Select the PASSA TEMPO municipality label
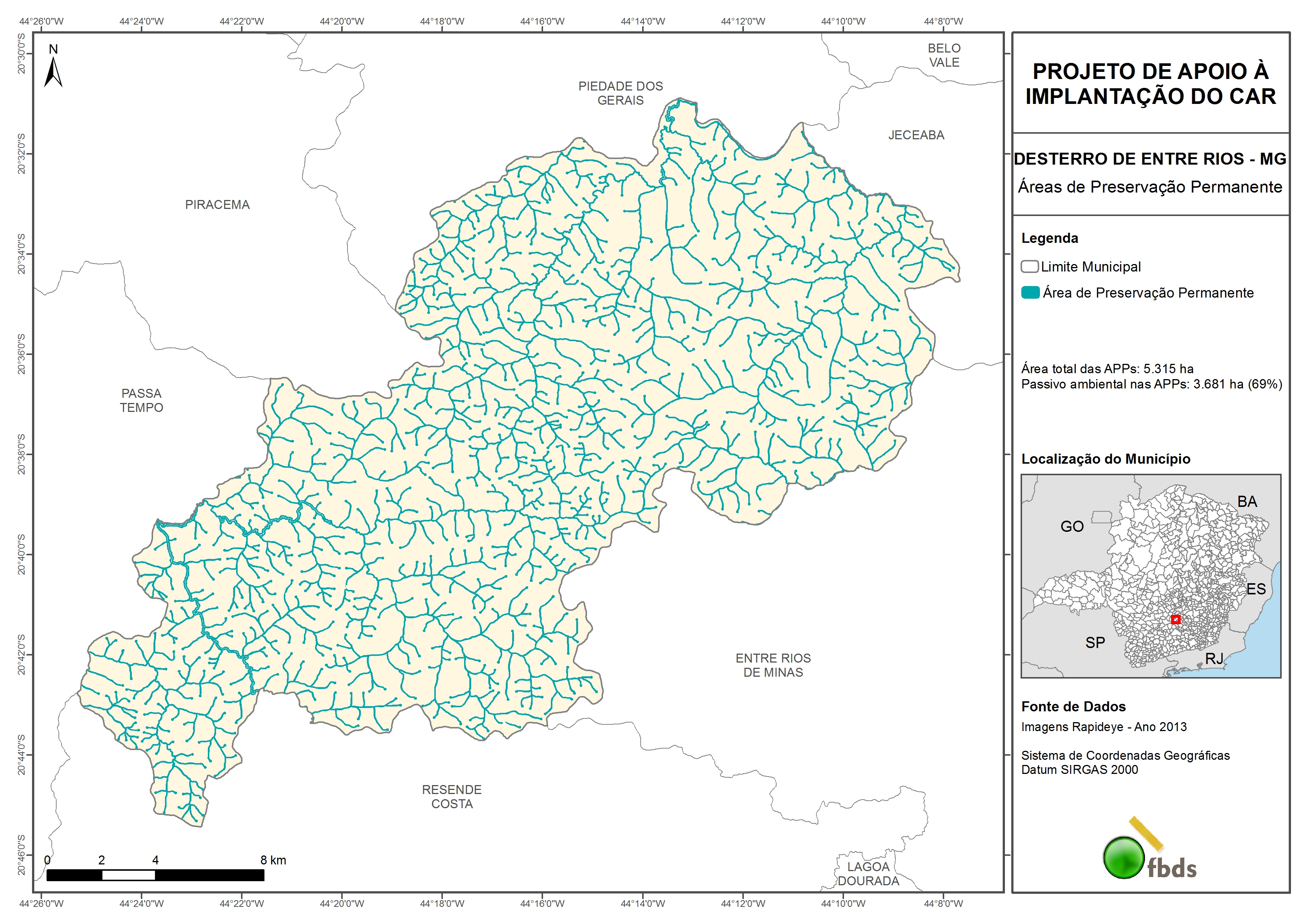The width and height of the screenshot is (1307, 924). [x=141, y=400]
